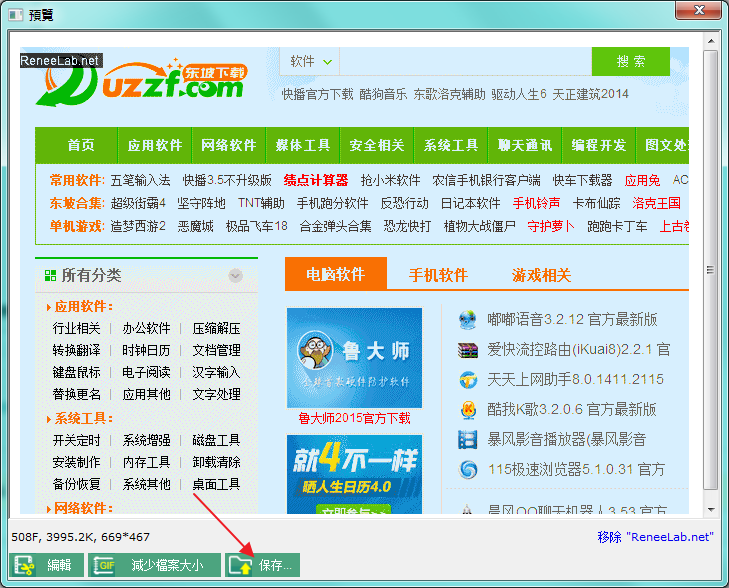
Task: Click the 天天上网助手 app icon
Action: click(468, 380)
